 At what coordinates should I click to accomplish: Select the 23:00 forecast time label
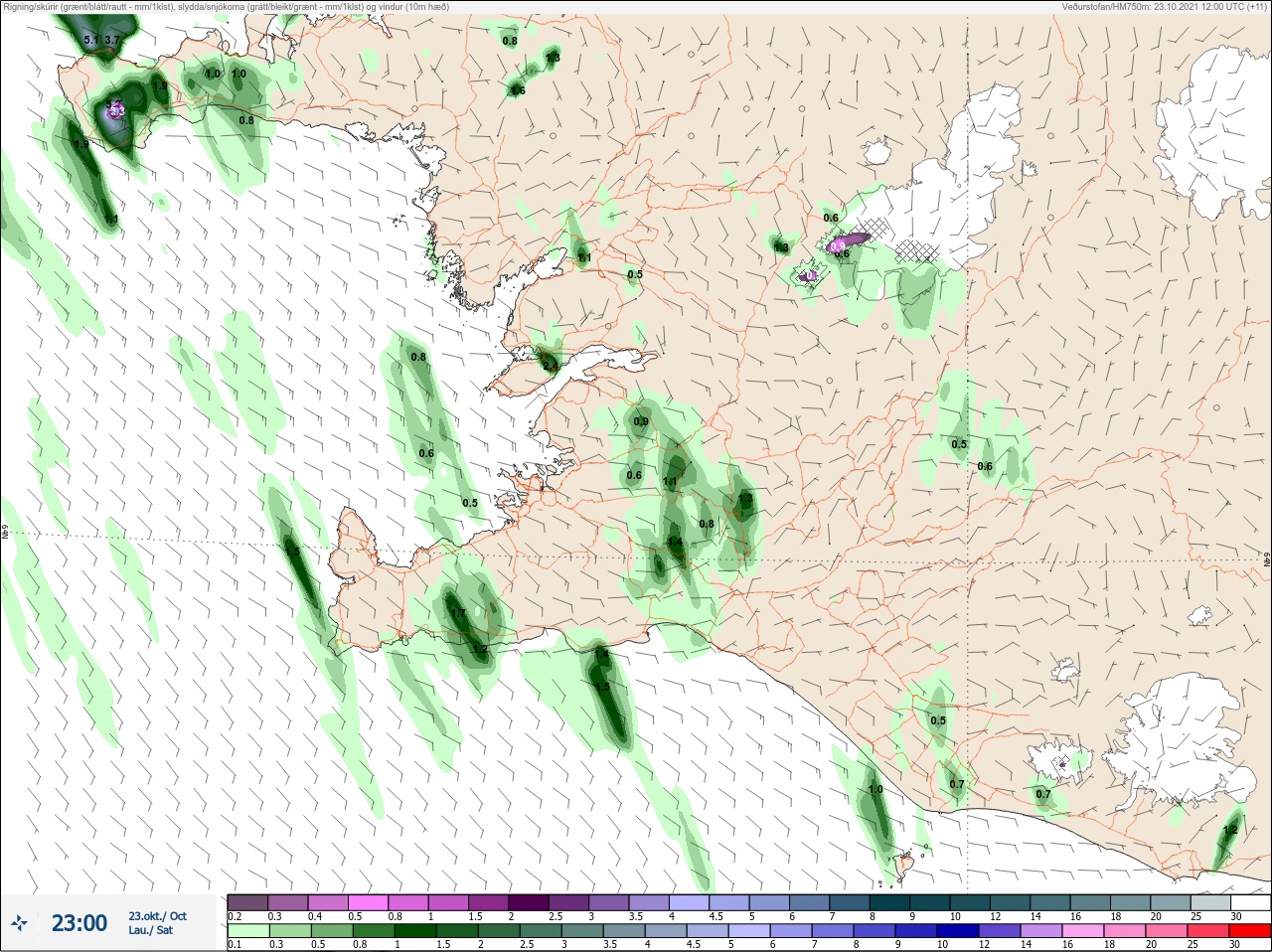pos(79,923)
